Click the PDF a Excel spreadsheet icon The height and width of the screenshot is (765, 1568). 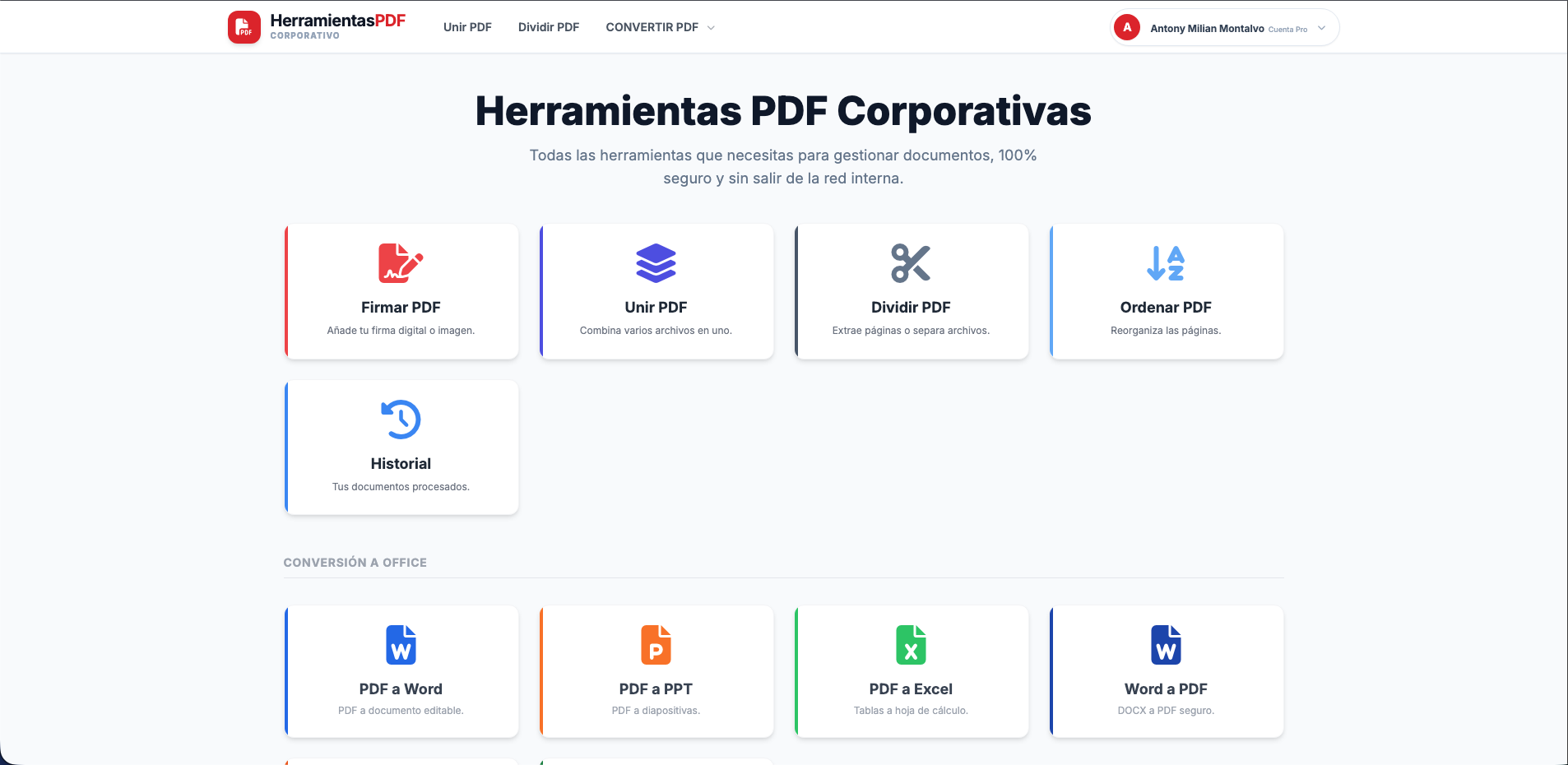911,645
